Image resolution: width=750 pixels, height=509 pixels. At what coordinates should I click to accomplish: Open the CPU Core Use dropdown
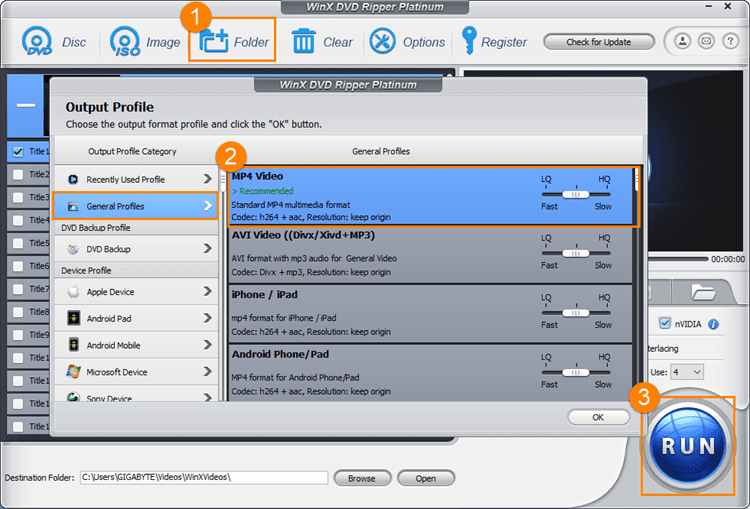pyautogui.click(x=687, y=372)
